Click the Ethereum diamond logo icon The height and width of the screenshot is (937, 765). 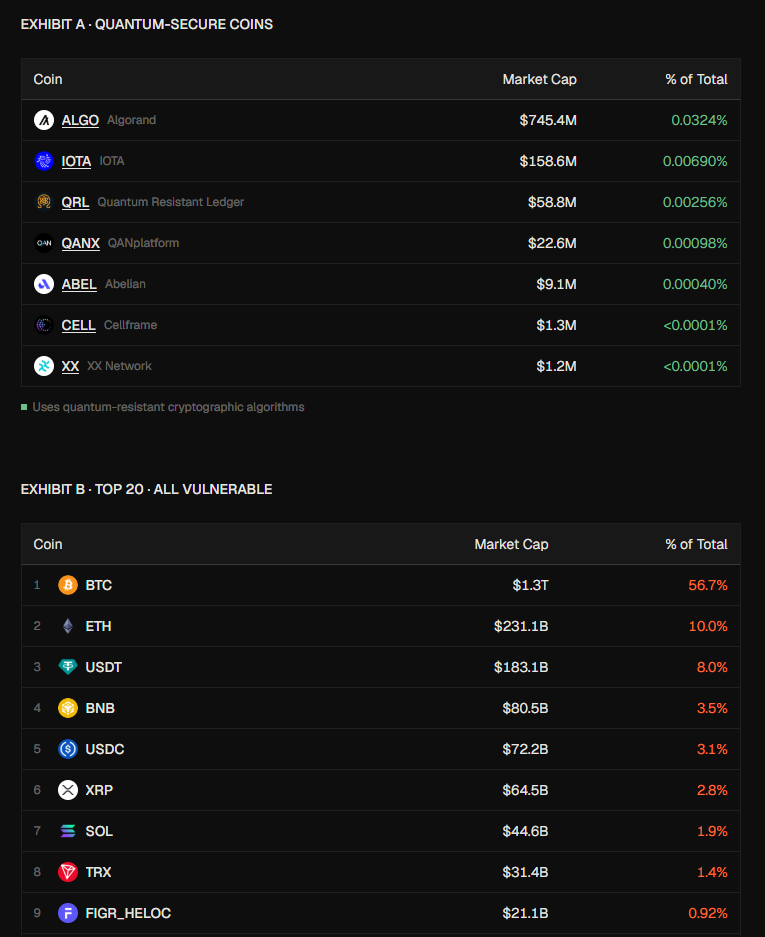[x=68, y=626]
